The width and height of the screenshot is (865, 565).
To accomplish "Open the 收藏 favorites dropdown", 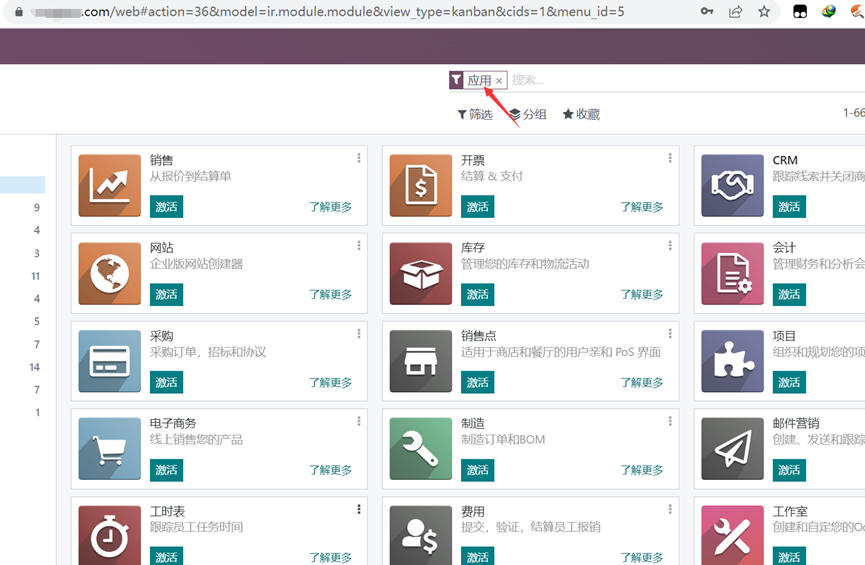I will [581, 114].
